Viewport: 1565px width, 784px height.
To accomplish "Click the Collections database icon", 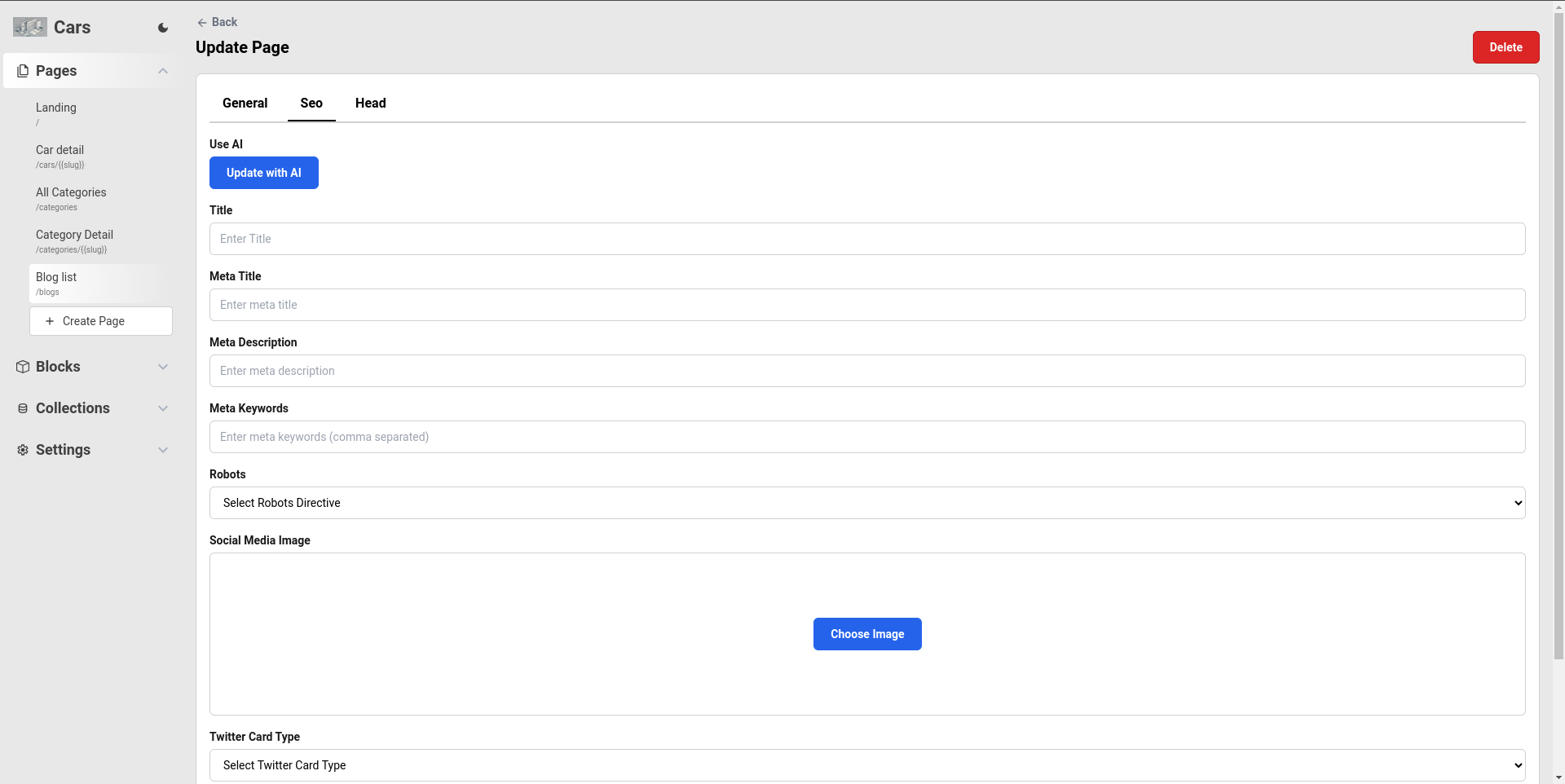I will (x=23, y=408).
